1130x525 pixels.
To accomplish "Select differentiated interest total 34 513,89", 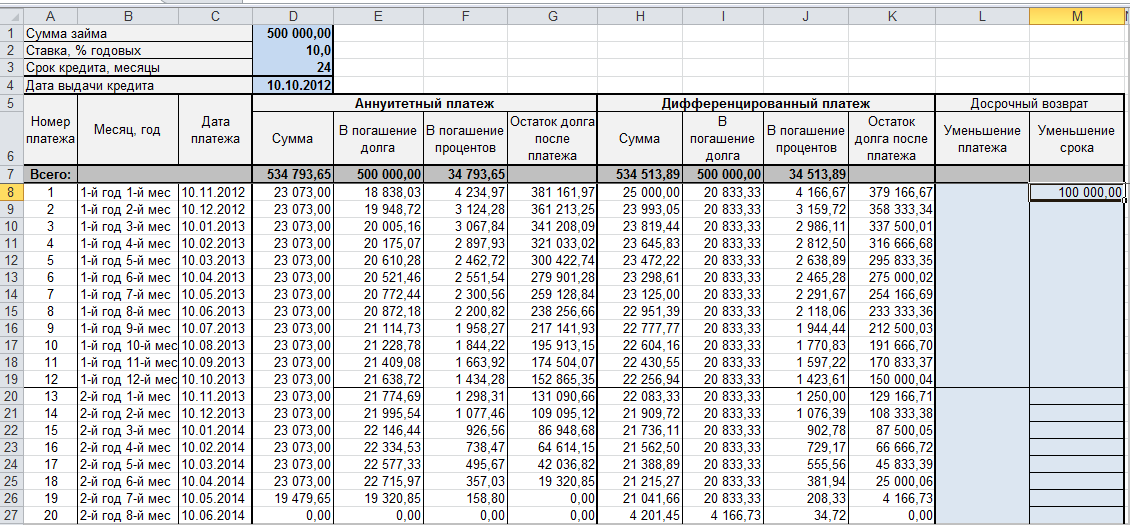I will [806, 175].
